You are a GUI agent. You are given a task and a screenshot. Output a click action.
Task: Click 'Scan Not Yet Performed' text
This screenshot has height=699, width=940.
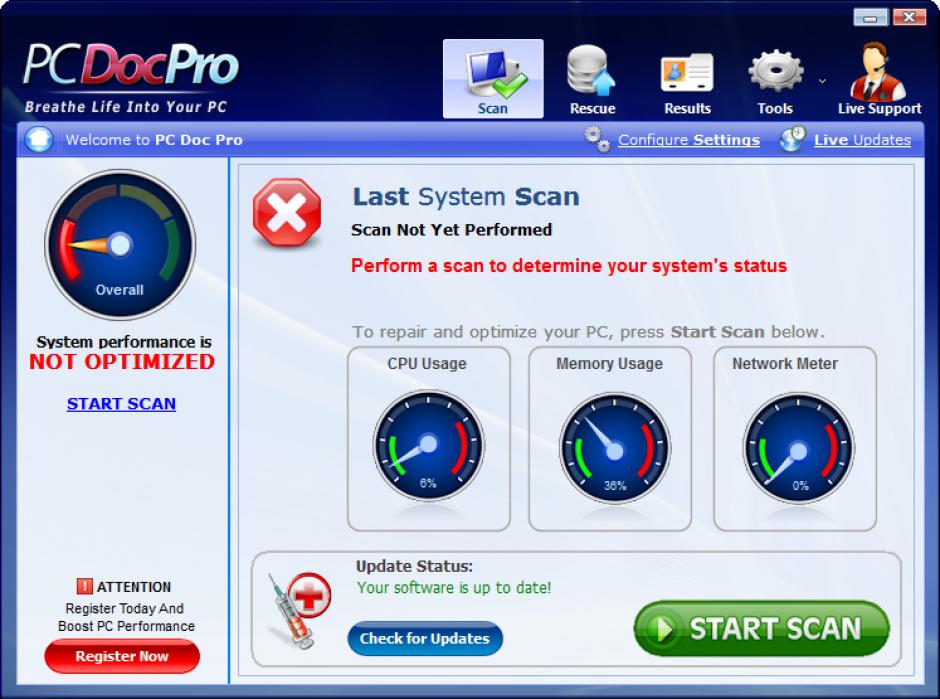click(x=451, y=230)
